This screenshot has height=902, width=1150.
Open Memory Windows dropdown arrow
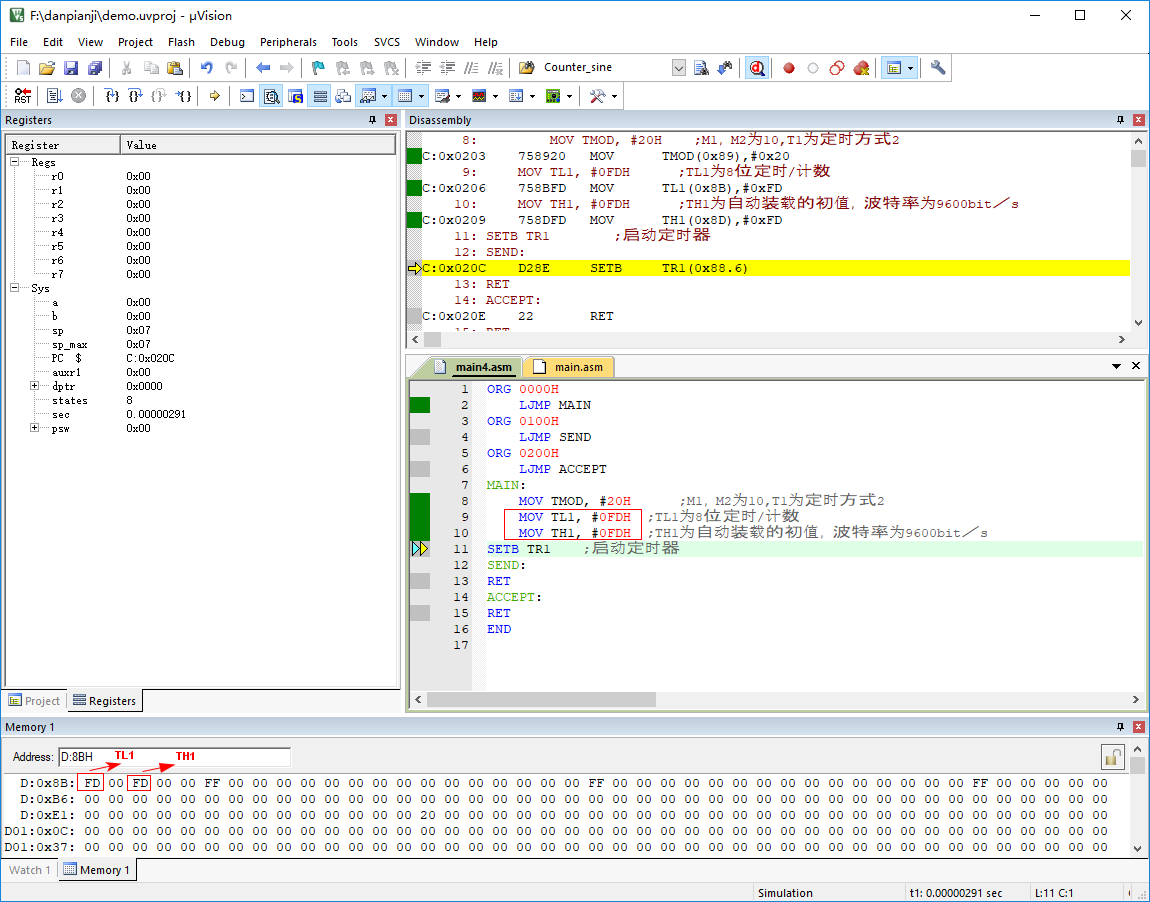coord(421,96)
